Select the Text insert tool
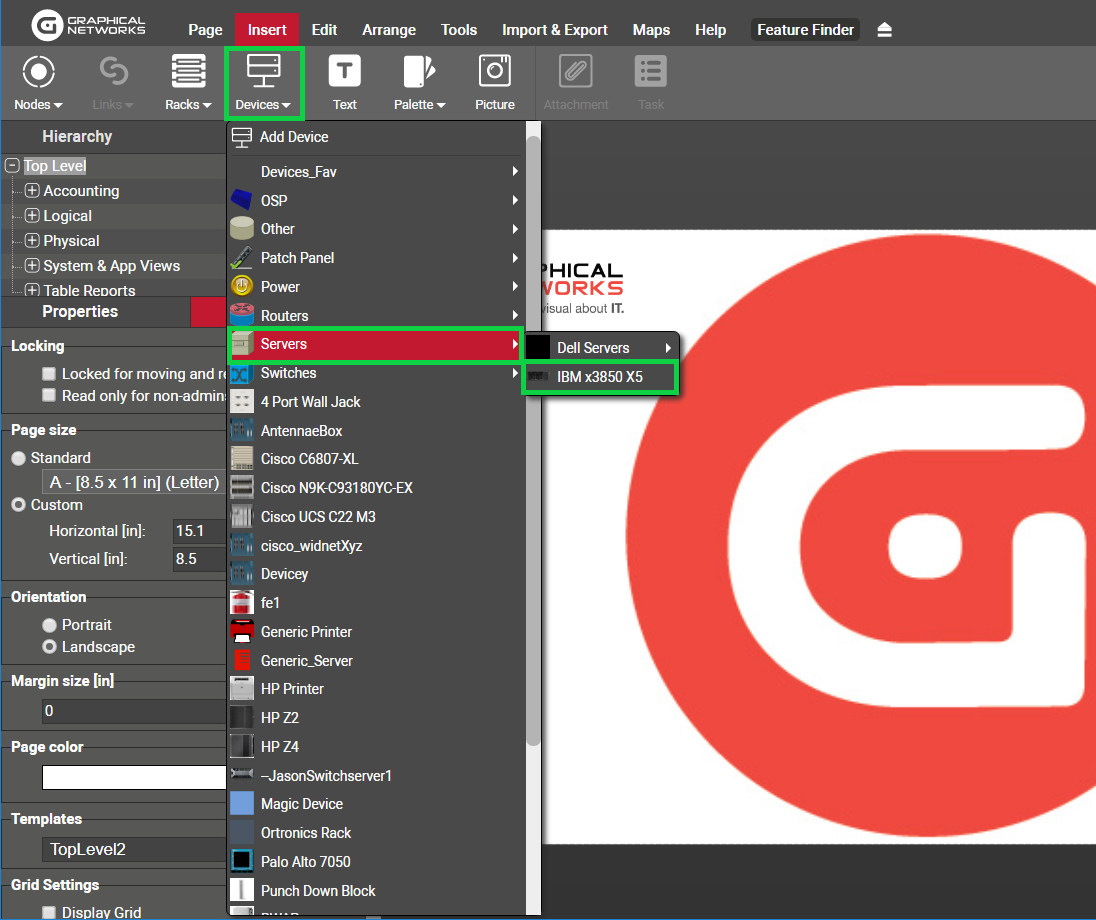The width and height of the screenshot is (1096, 920). [344, 73]
